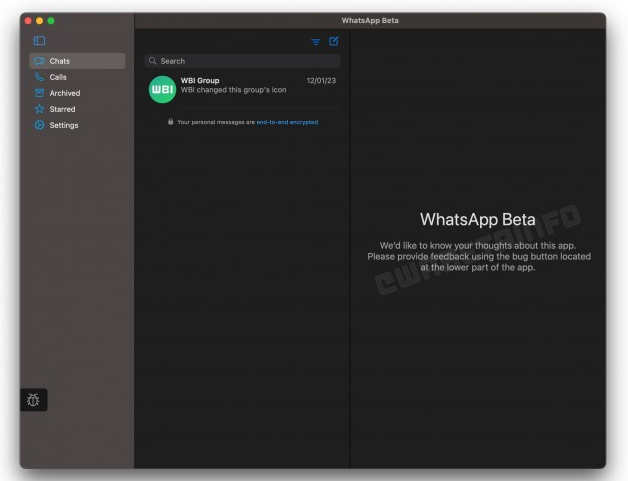This screenshot has width=628, height=481.
Task: Close the window with red button
Action: coord(28,21)
